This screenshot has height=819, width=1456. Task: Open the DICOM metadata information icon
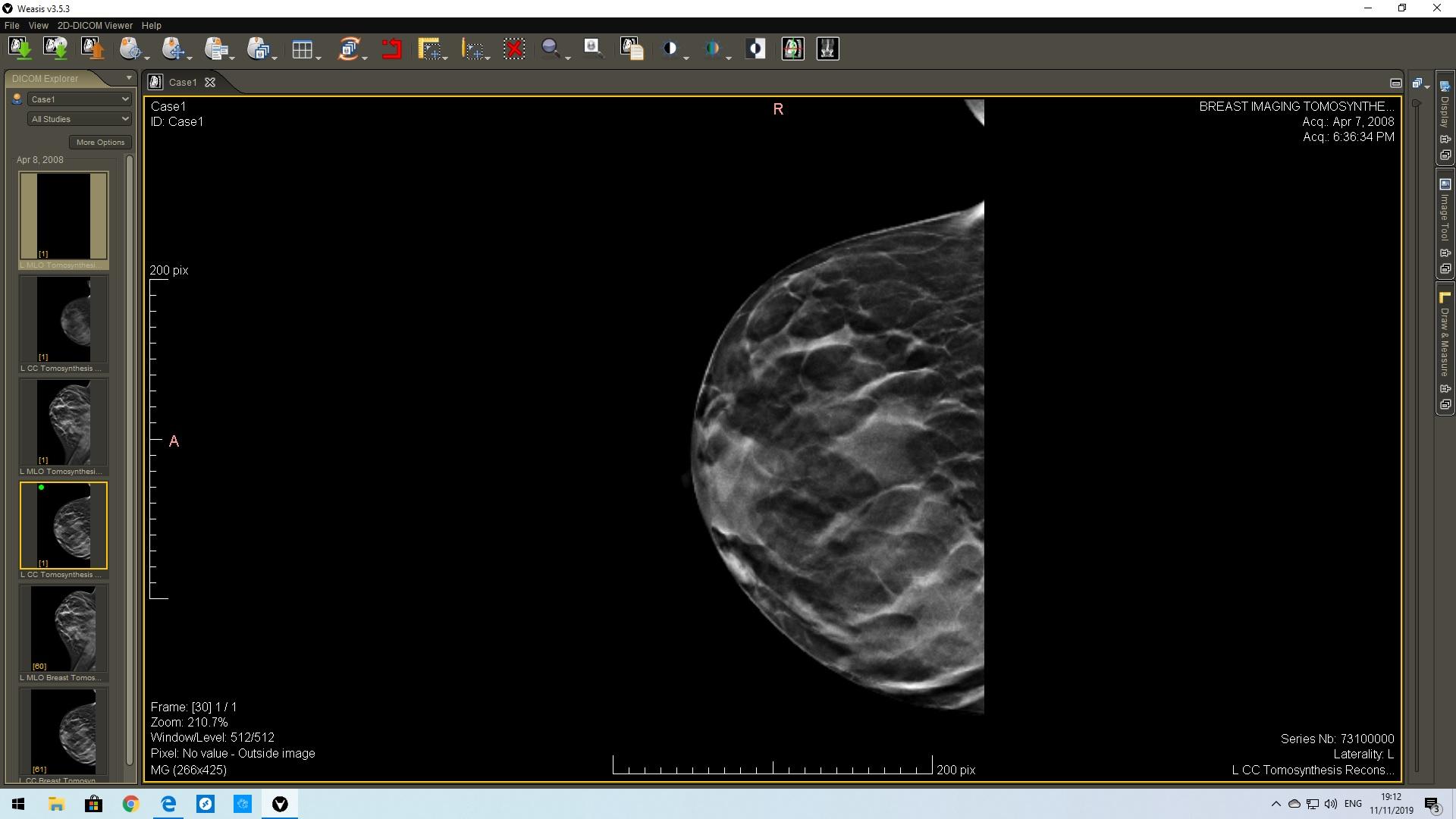[632, 49]
